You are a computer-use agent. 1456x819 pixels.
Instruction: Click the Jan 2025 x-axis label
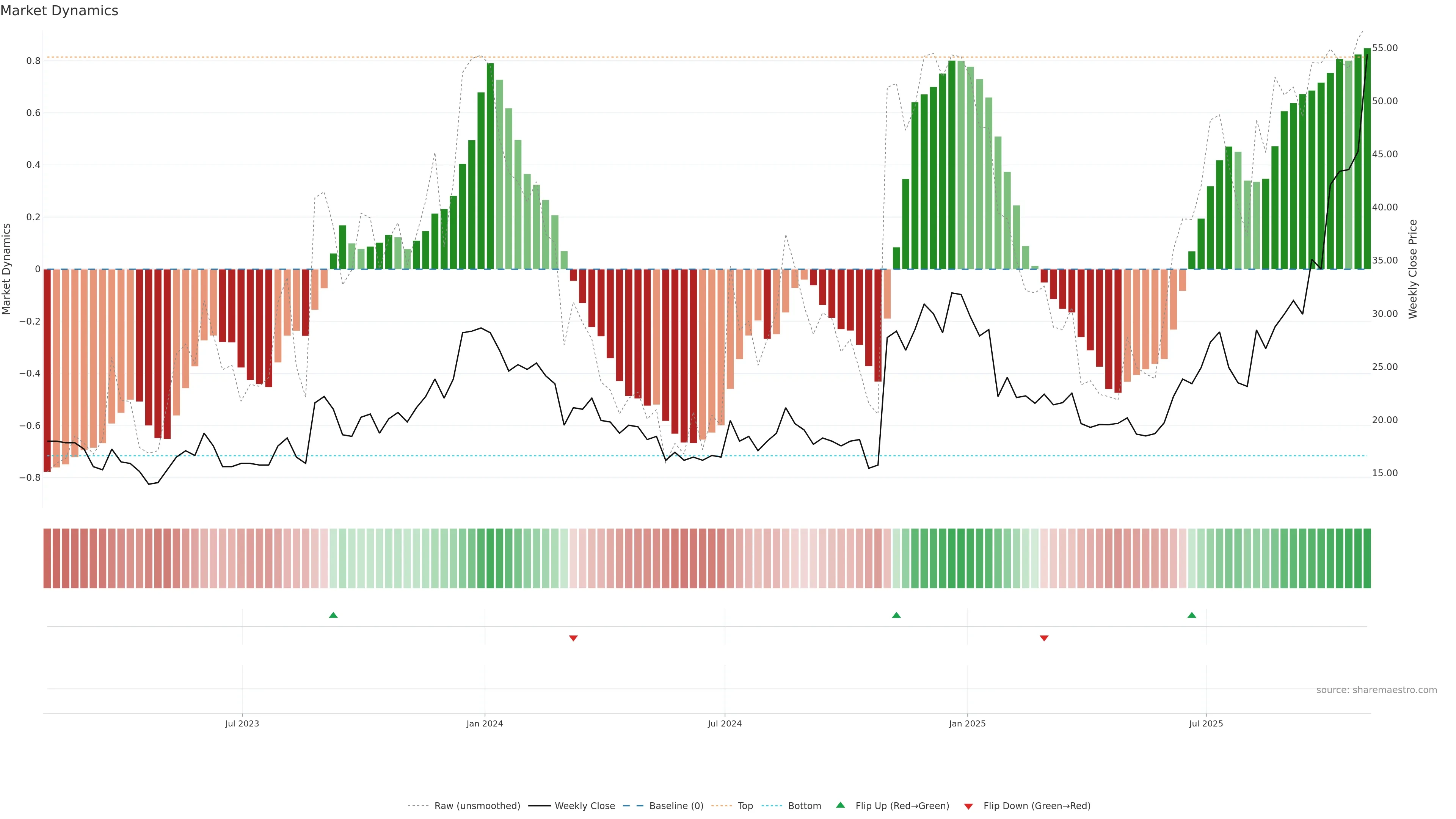(x=967, y=723)
